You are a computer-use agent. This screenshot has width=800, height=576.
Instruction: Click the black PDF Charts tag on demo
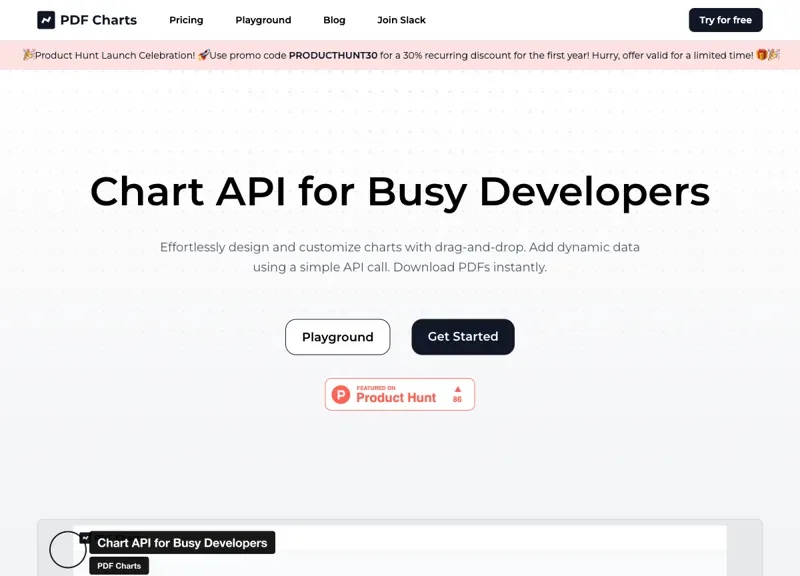point(118,565)
